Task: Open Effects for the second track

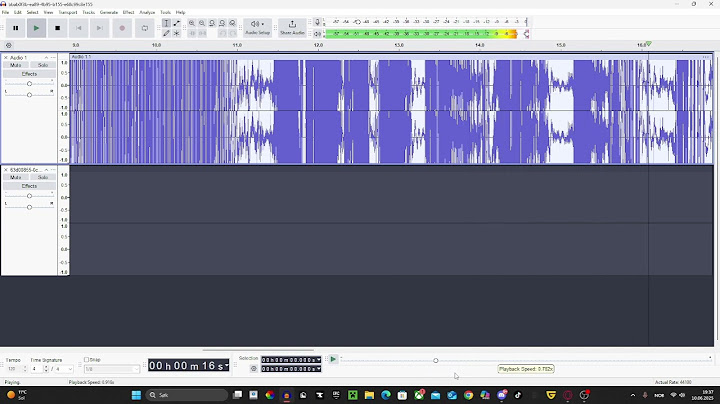Action: point(29,186)
